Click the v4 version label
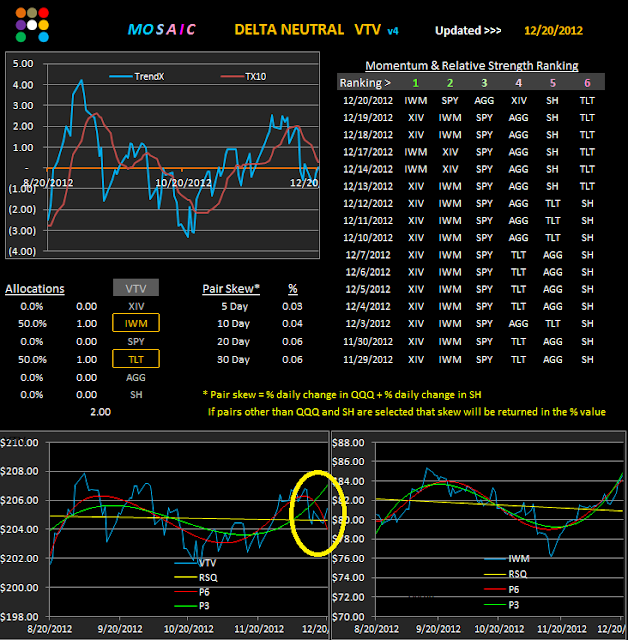The height and width of the screenshot is (640, 628). click(393, 31)
